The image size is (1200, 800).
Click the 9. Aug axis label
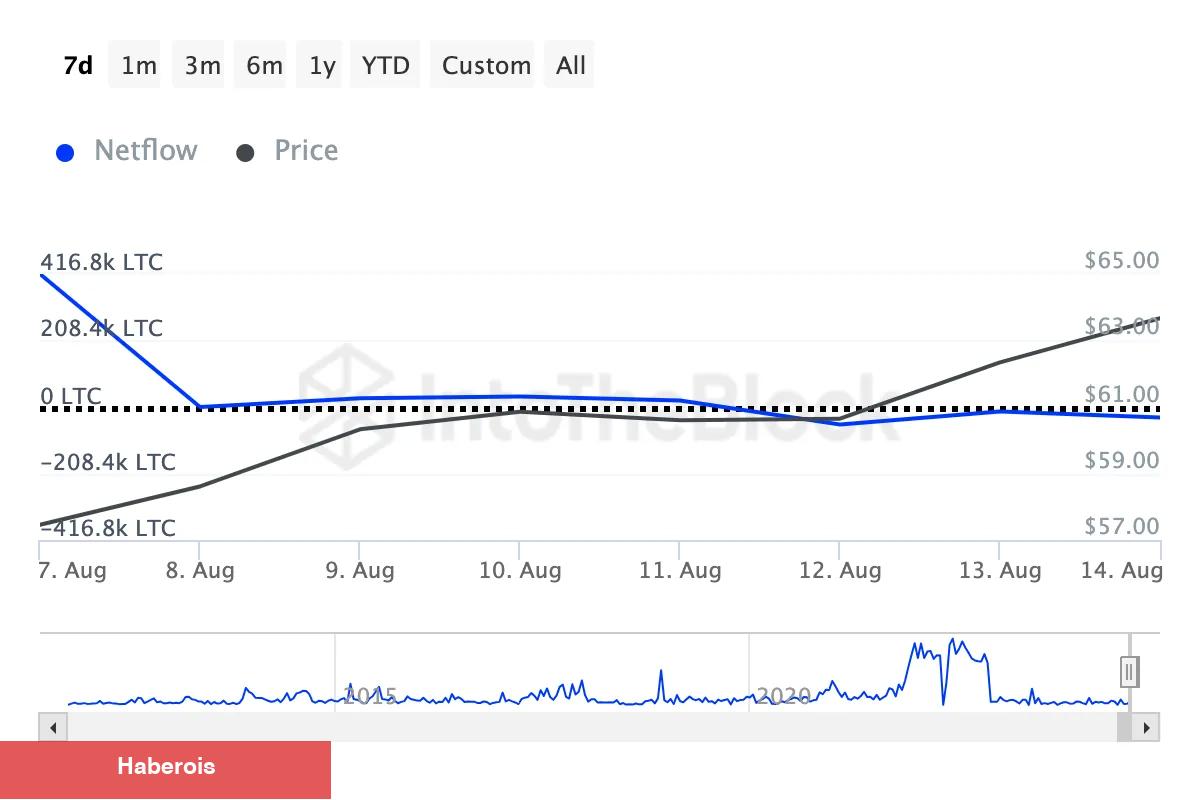click(x=360, y=571)
